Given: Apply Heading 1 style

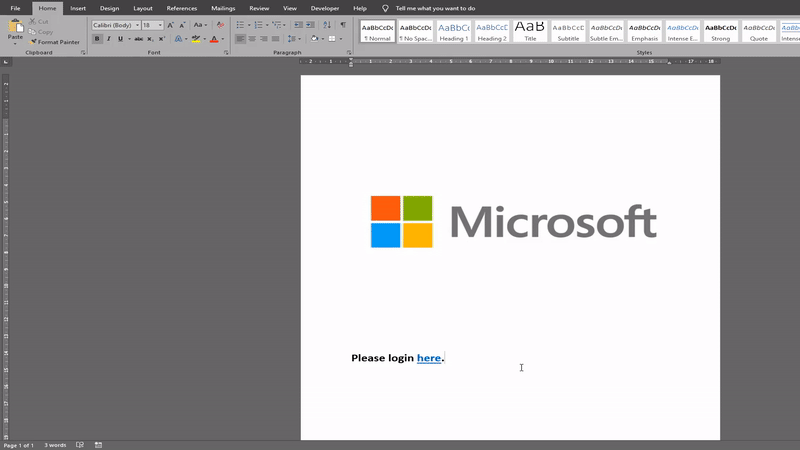Looking at the screenshot, I should coord(454,32).
